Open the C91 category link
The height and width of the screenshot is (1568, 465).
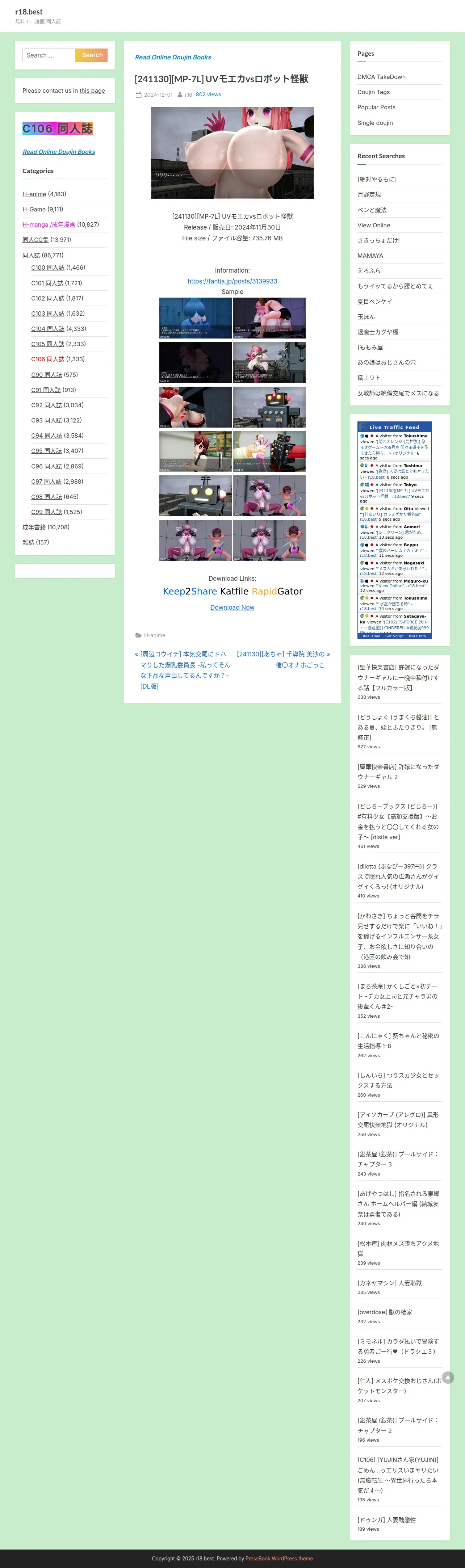click(46, 390)
